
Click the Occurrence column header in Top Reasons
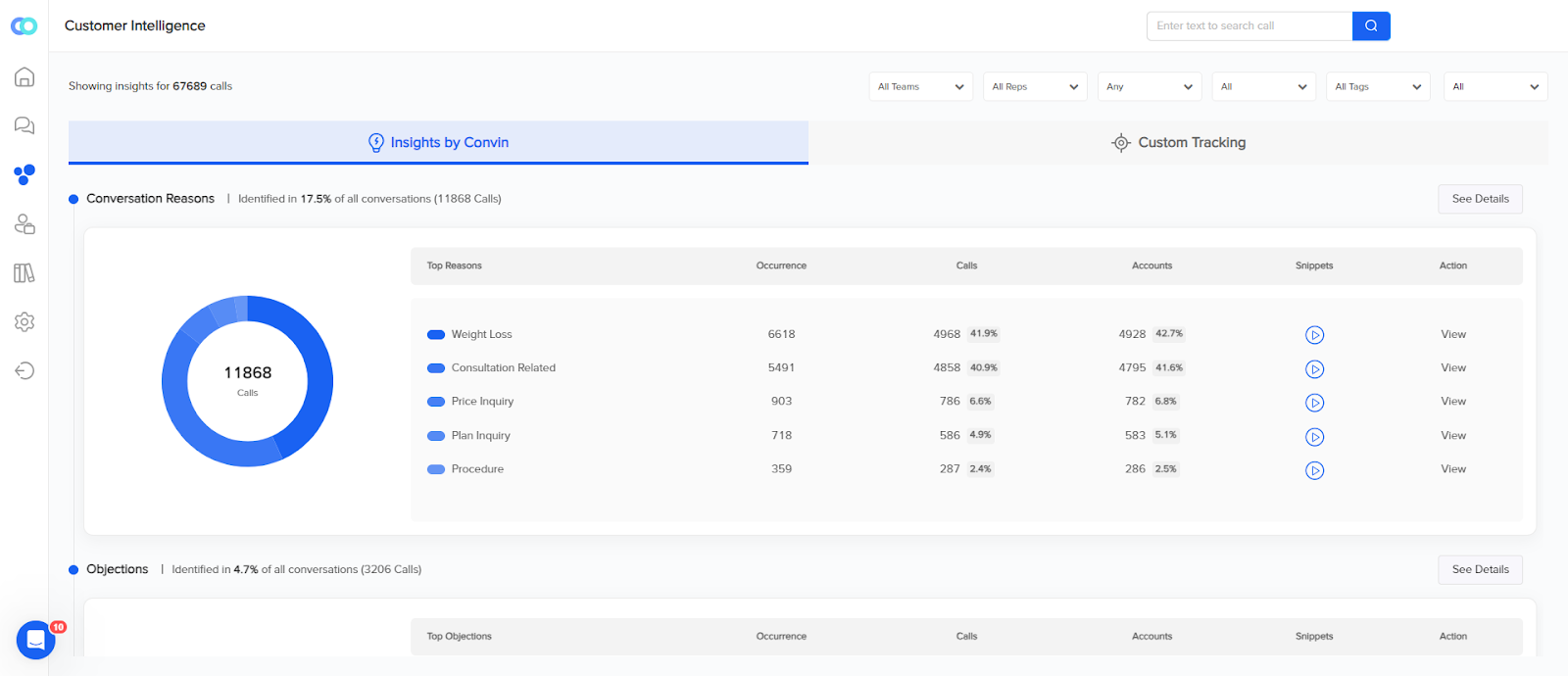(781, 266)
